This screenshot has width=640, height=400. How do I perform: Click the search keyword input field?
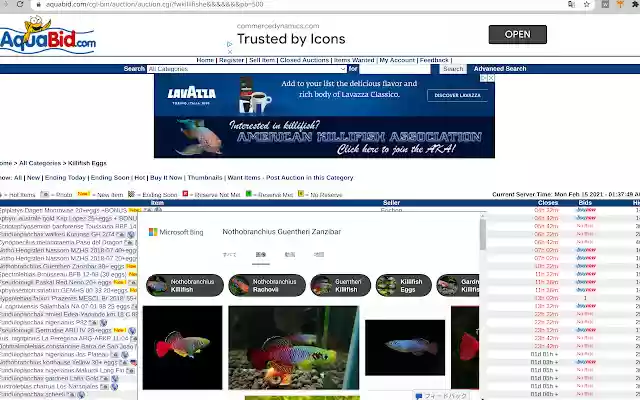(x=395, y=69)
